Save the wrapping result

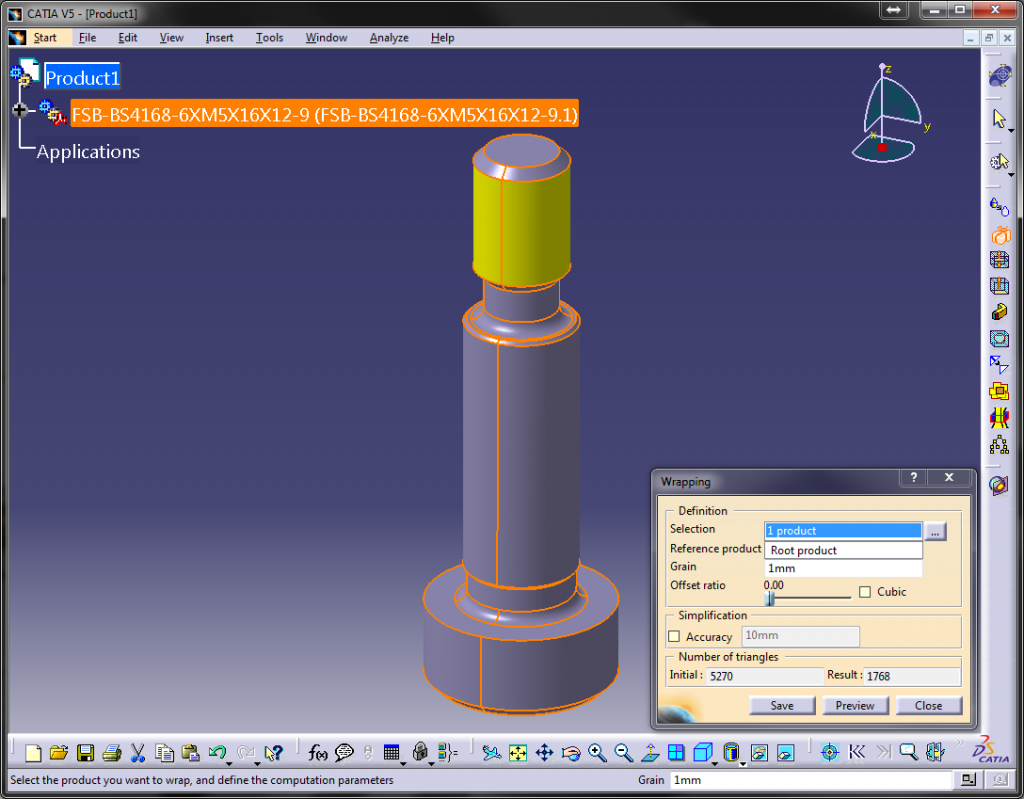click(x=781, y=705)
